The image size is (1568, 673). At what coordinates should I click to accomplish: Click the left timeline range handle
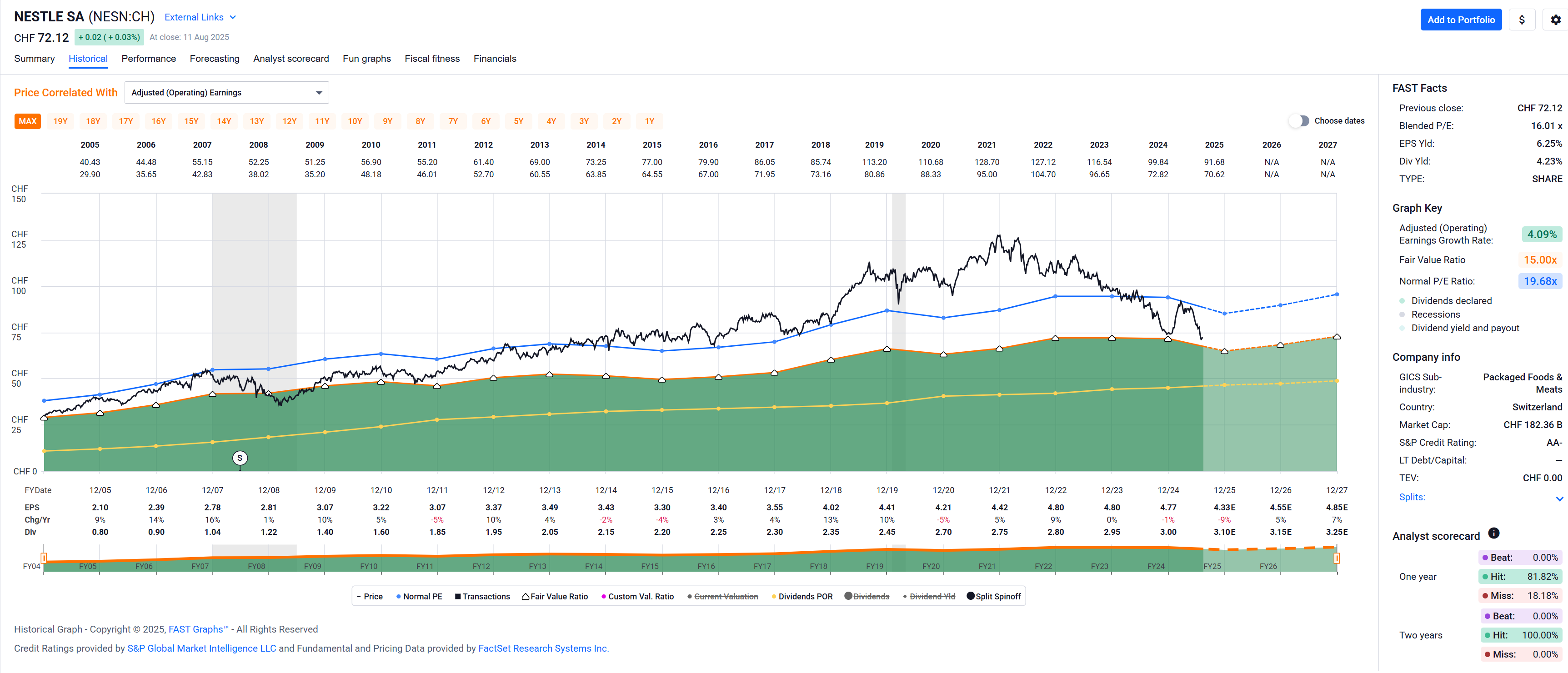tap(44, 558)
